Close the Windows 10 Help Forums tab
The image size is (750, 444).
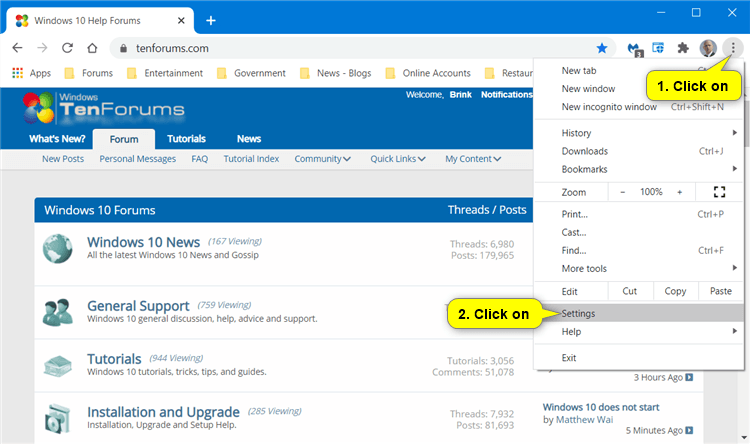pos(181,21)
